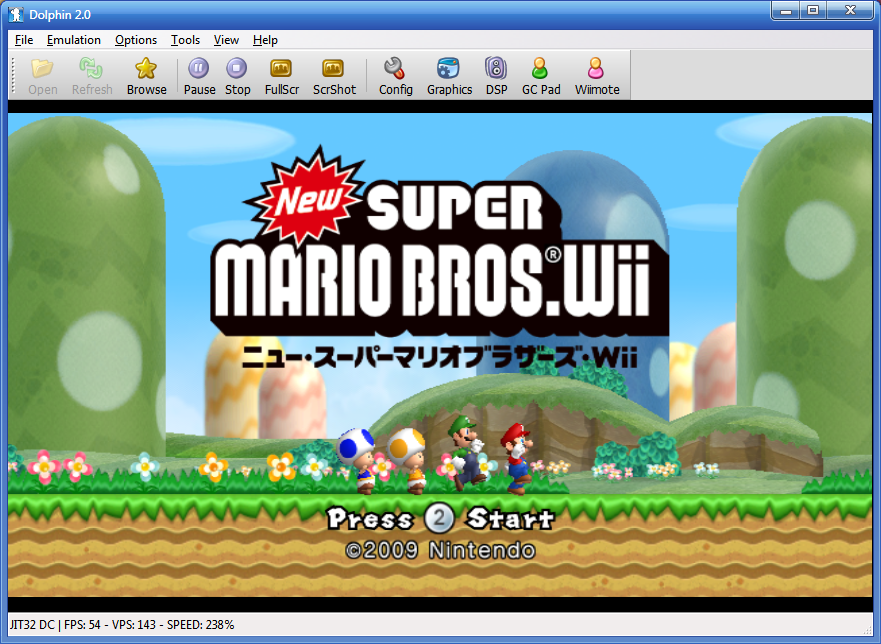
Task: Take a screenshot with ScrShot
Action: [x=334, y=76]
